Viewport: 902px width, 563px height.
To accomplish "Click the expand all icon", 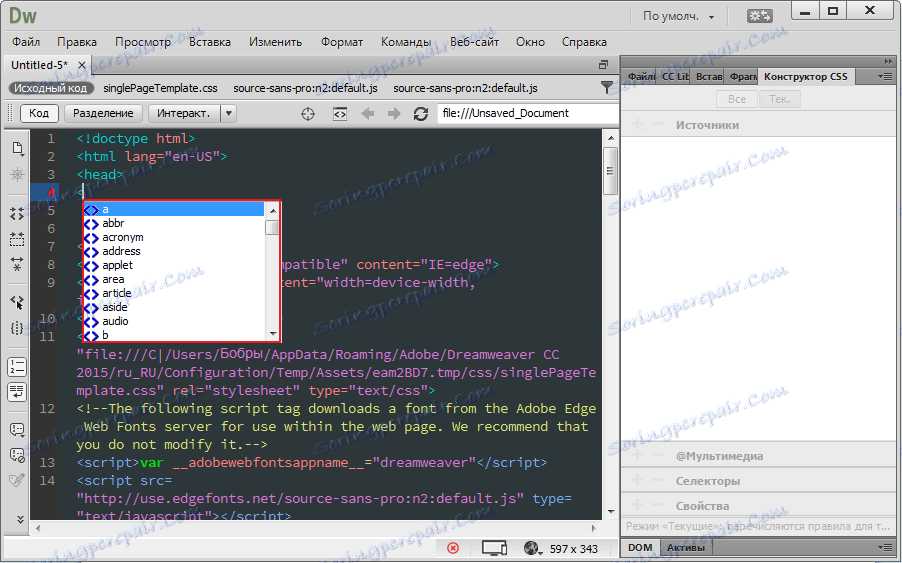I will pyautogui.click(x=17, y=264).
